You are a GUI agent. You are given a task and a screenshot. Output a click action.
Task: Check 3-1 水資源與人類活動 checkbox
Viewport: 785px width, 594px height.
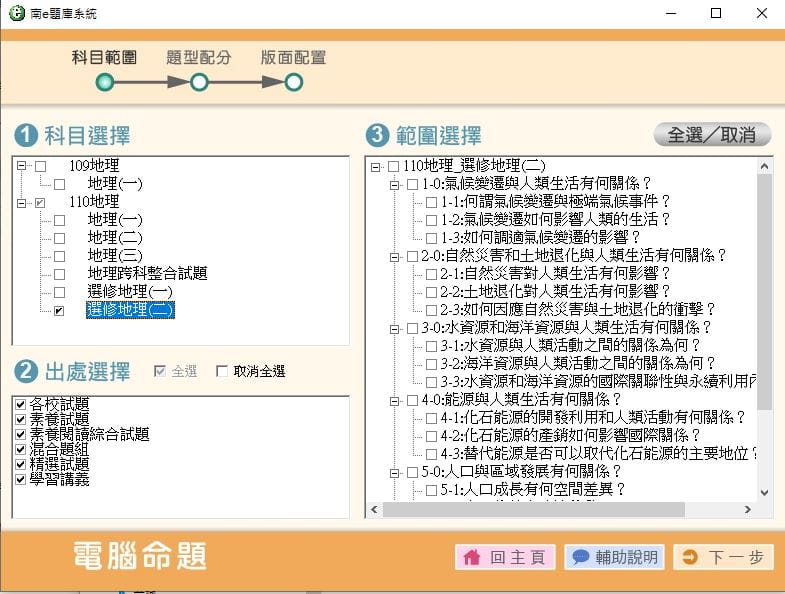click(x=431, y=347)
